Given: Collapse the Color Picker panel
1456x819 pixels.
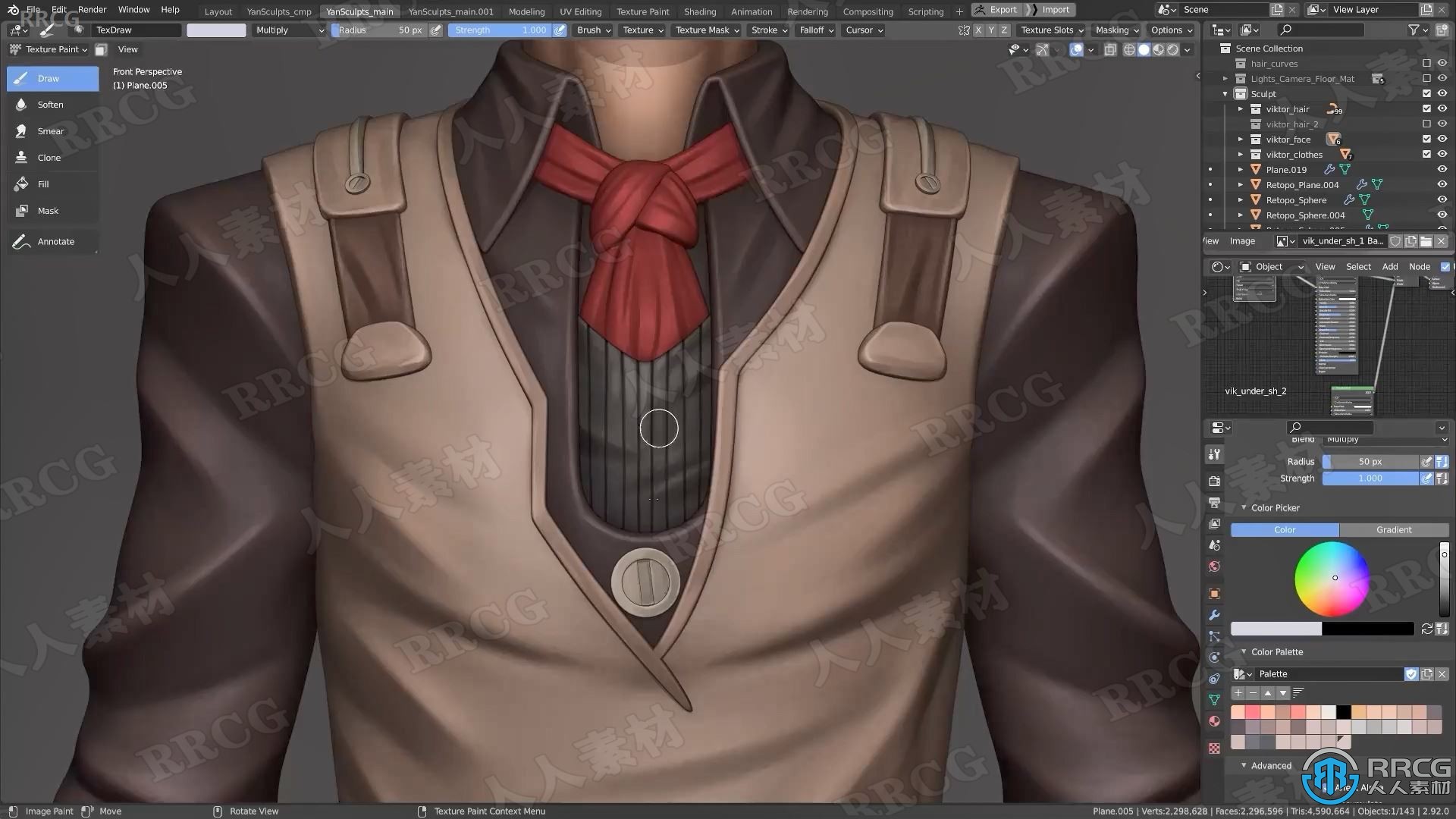Looking at the screenshot, I should (x=1244, y=508).
